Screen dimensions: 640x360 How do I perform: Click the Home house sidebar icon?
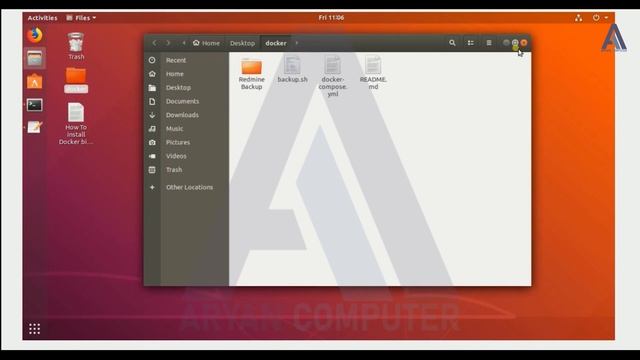point(152,74)
